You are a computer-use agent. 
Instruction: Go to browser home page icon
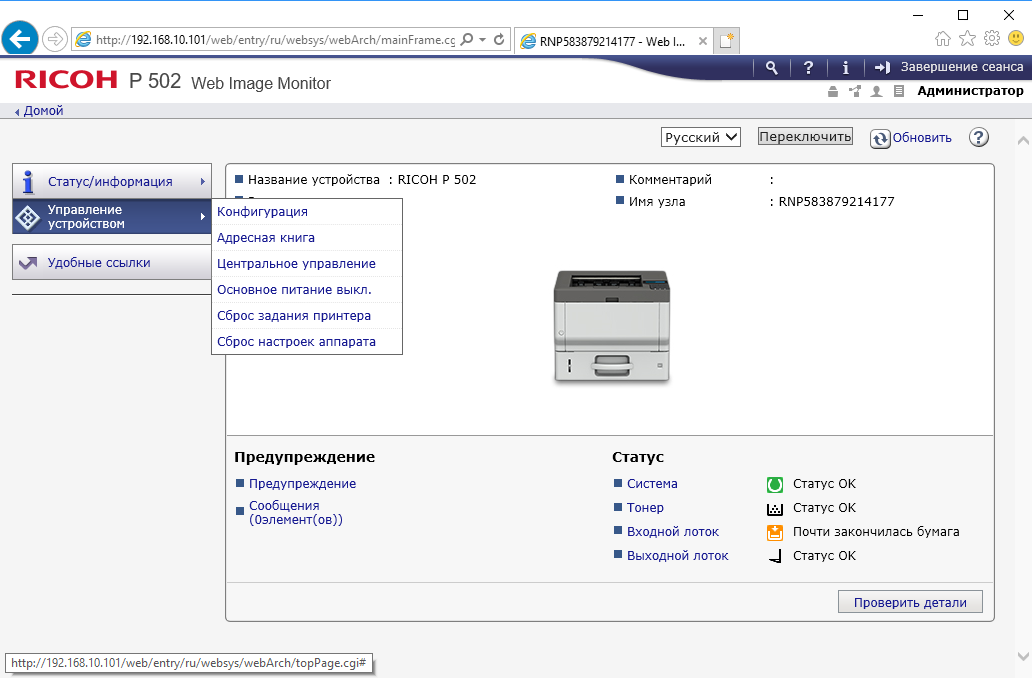pos(943,39)
